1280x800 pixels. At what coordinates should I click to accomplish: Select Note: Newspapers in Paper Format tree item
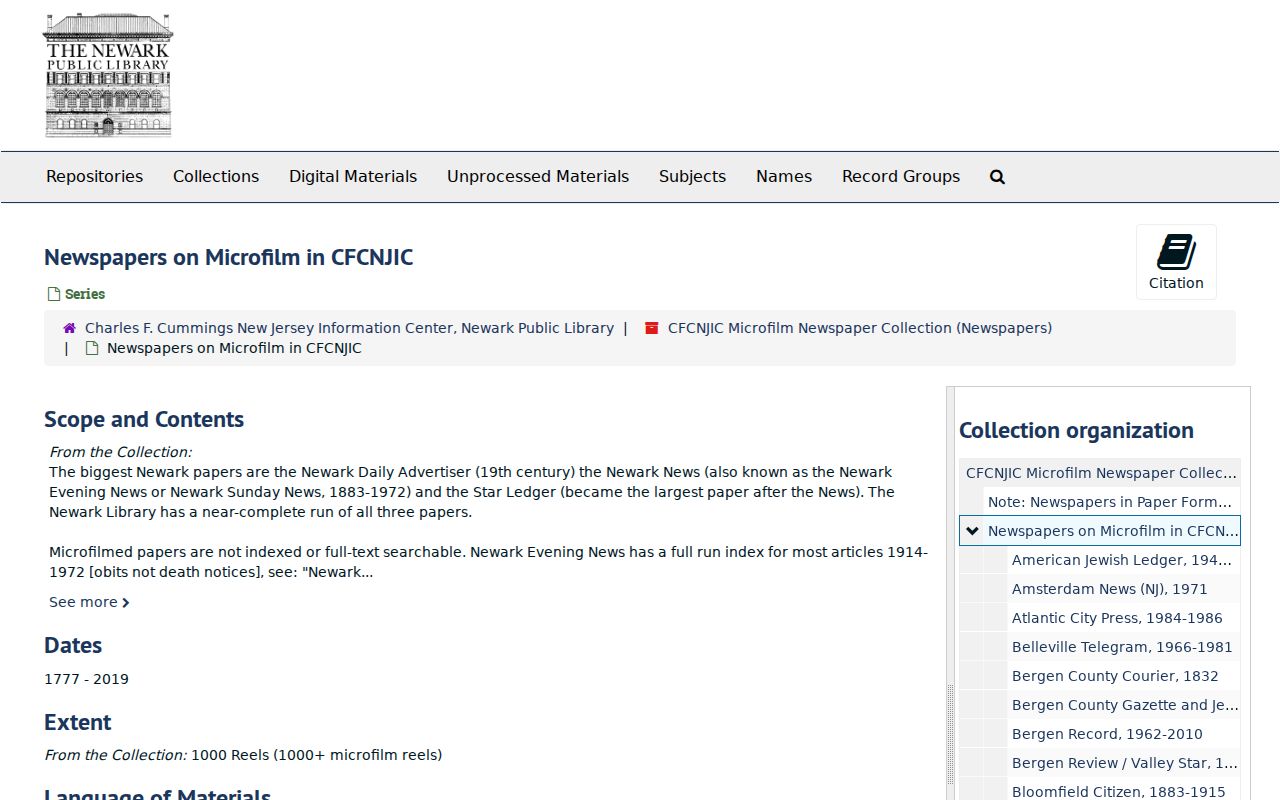pos(1110,502)
